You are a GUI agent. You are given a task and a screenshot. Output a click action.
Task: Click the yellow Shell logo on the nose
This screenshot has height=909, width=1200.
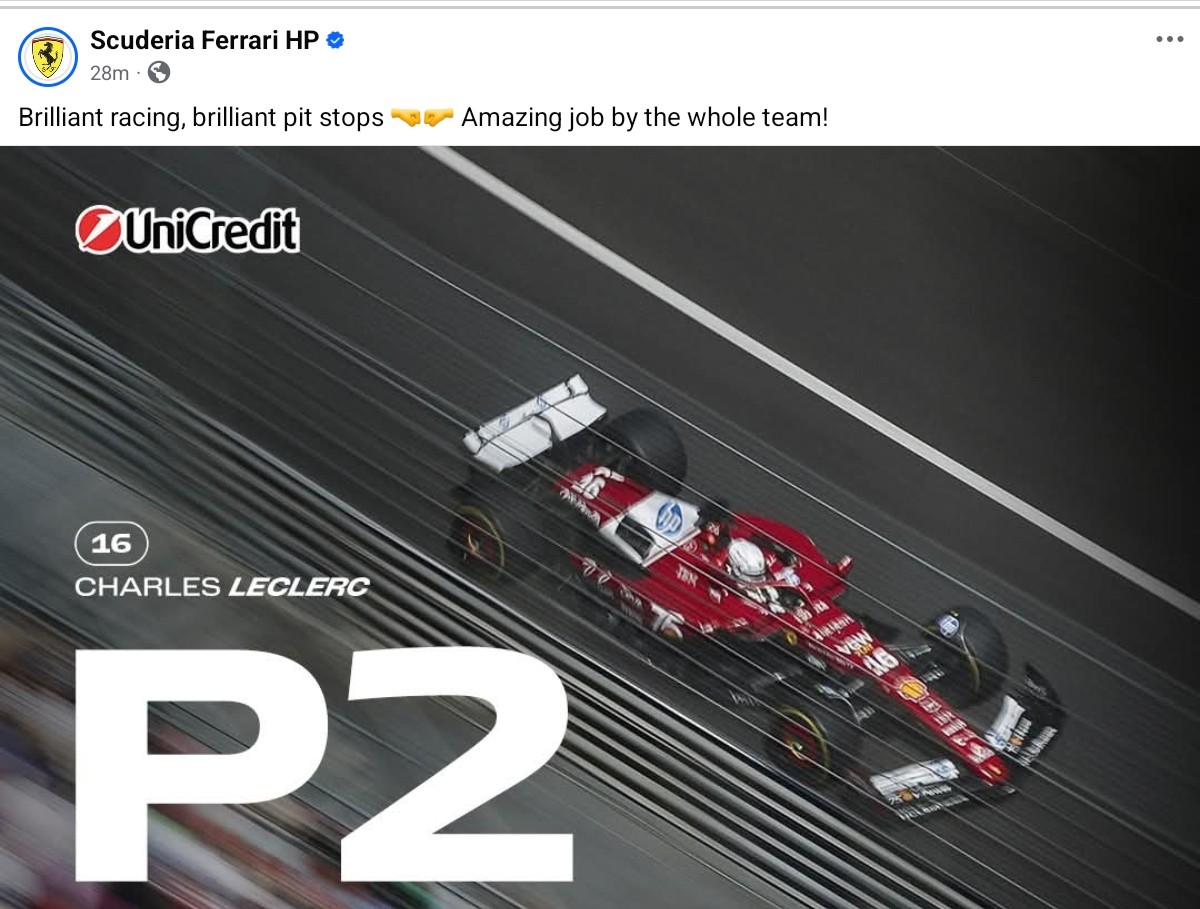(912, 689)
